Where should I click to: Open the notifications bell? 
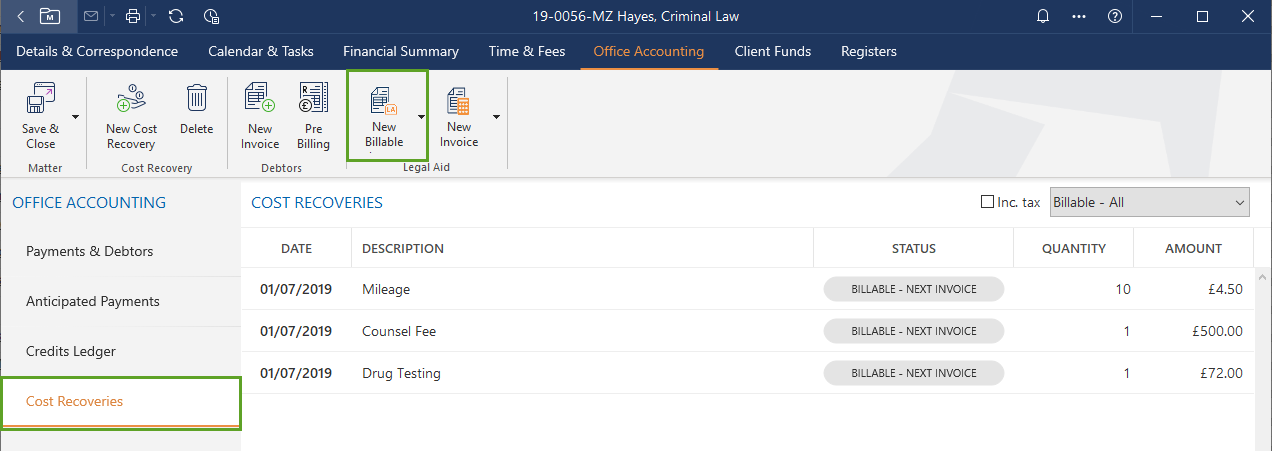click(1043, 16)
